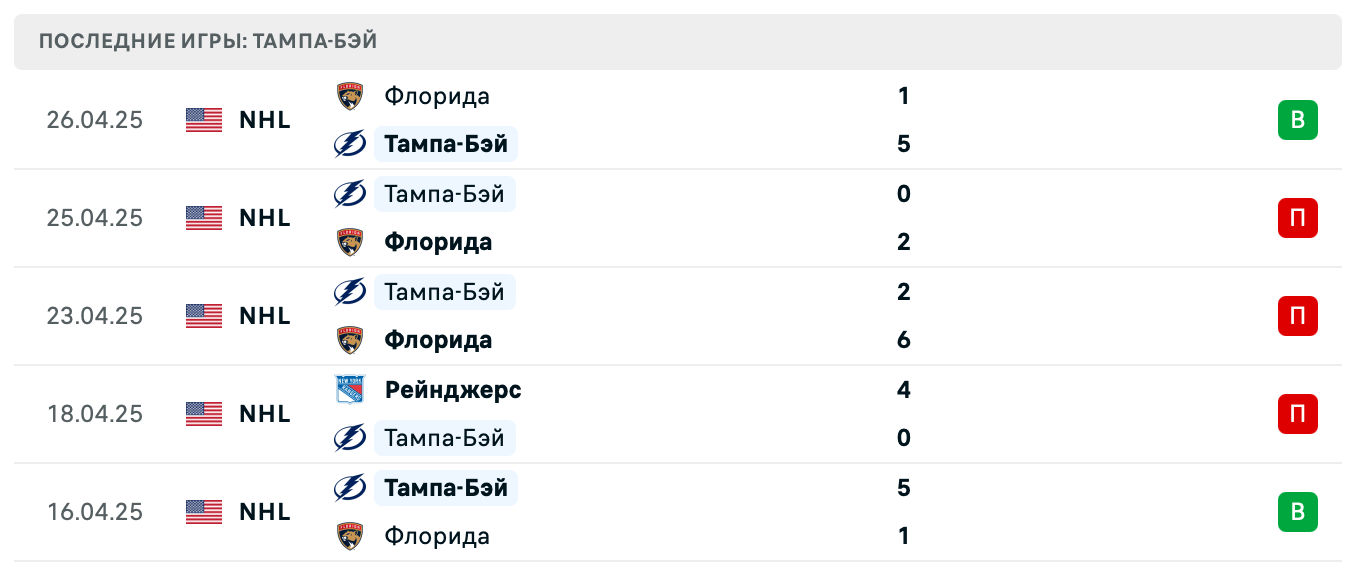
Task: Open the Флорида team page from the 23.04.25 row
Action: 438,340
